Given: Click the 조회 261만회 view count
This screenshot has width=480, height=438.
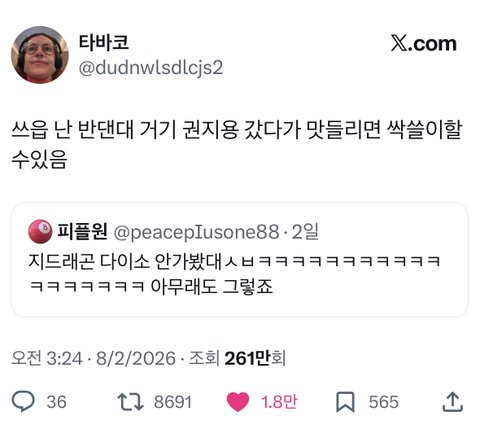Looking at the screenshot, I should pyautogui.click(x=237, y=358).
